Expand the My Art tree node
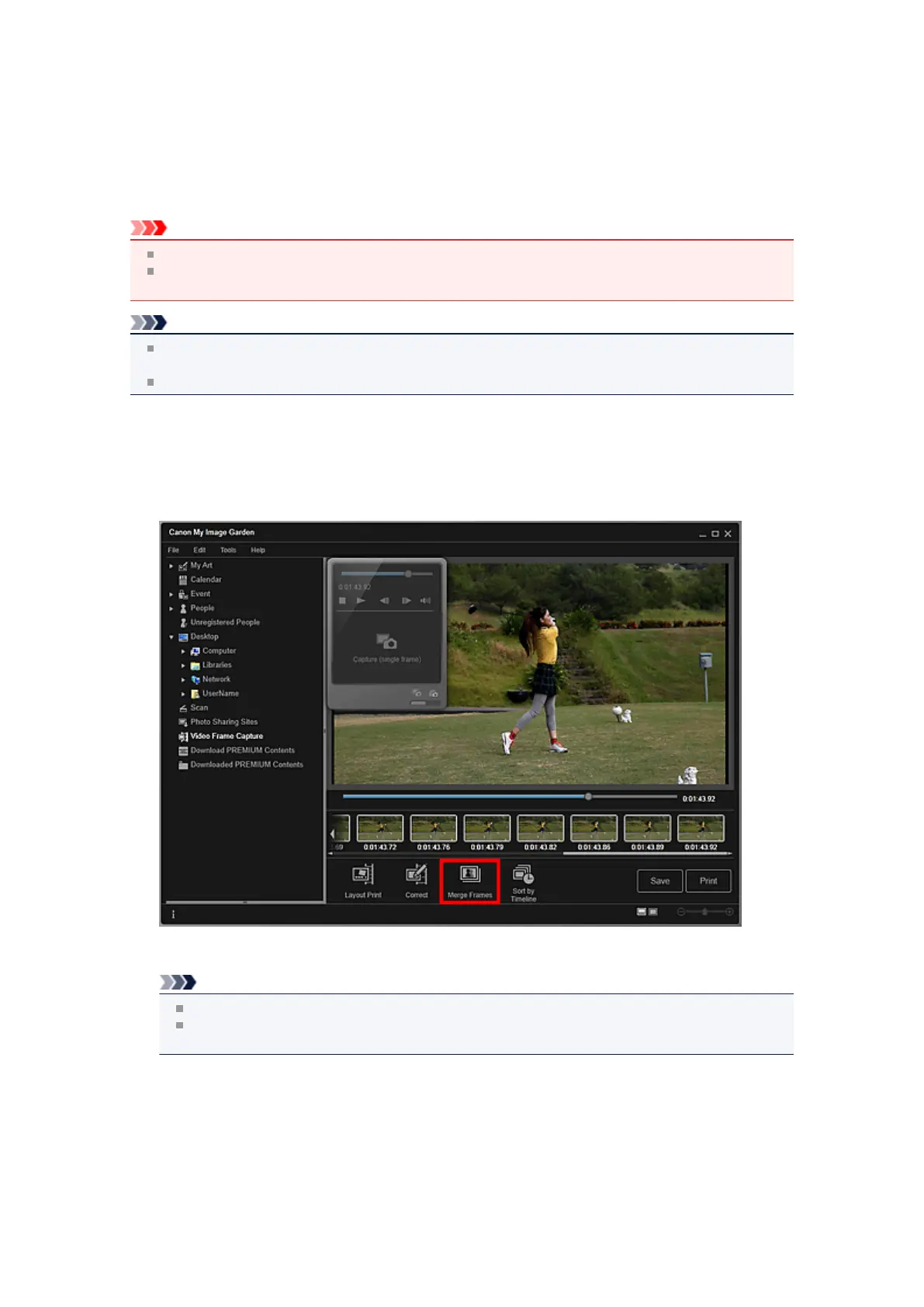The width and height of the screenshot is (924, 1307). [171, 566]
